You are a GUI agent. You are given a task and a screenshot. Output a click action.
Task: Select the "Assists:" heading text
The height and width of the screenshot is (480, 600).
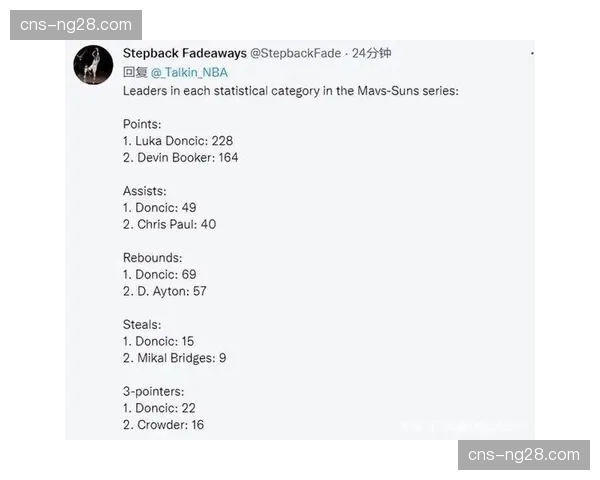coord(145,191)
